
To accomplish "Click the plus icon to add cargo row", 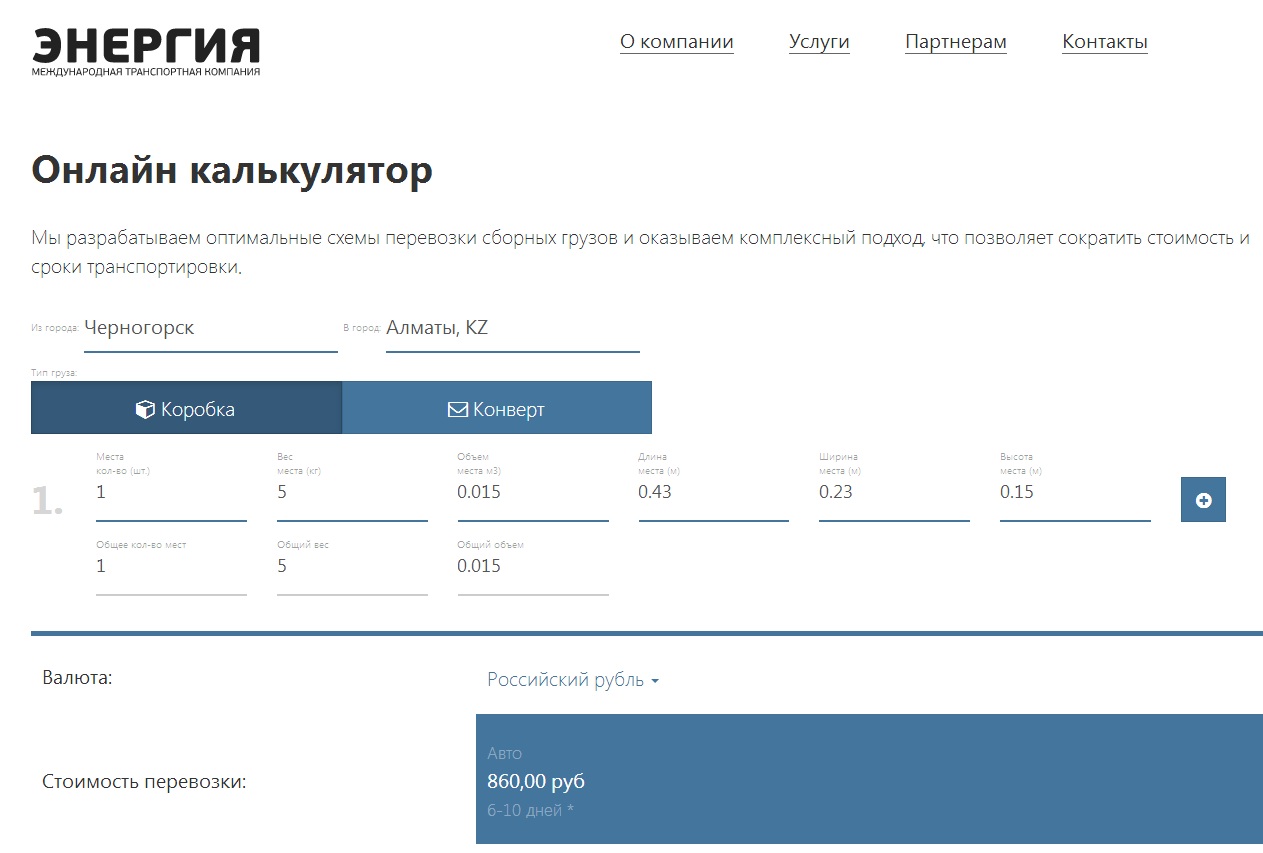I will [x=1203, y=500].
